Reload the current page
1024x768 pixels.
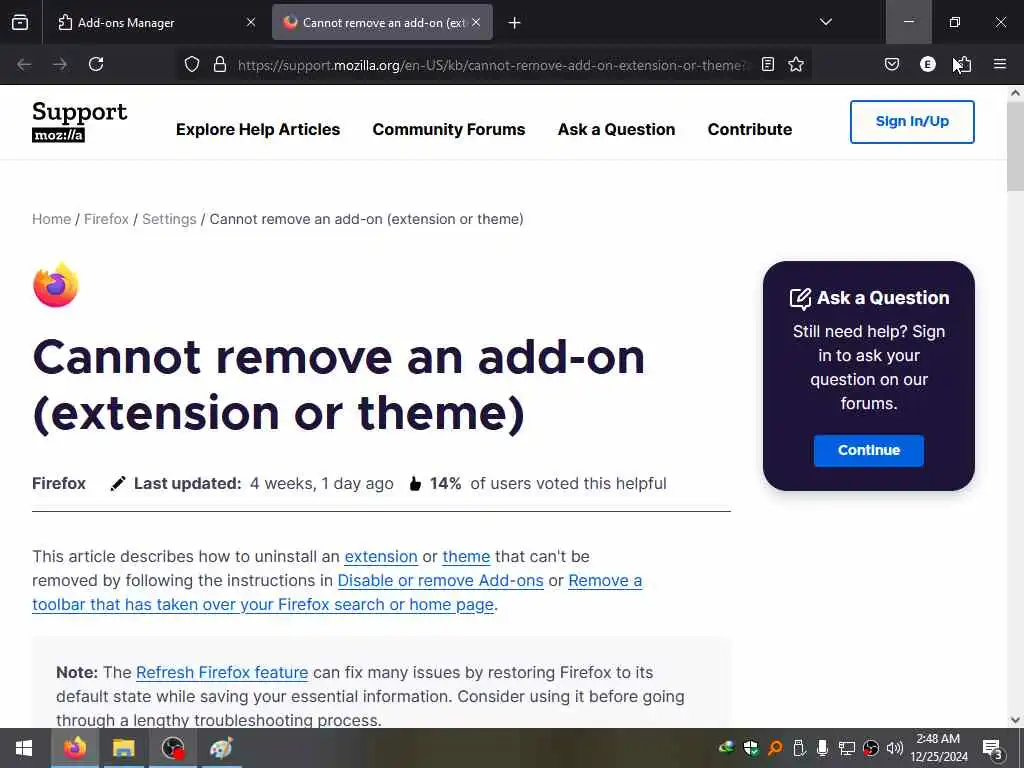coord(96,64)
